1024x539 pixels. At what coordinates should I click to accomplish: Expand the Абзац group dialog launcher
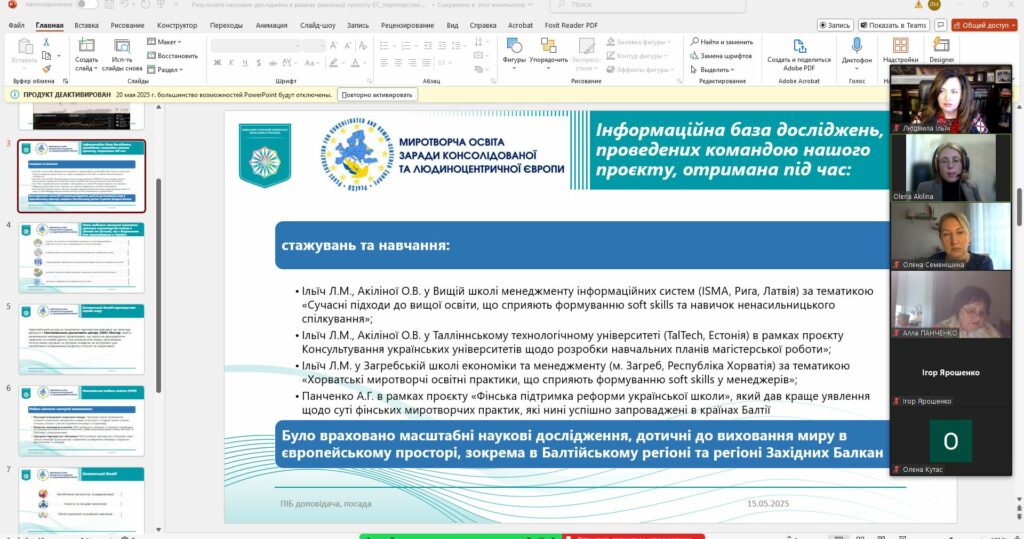(x=494, y=81)
